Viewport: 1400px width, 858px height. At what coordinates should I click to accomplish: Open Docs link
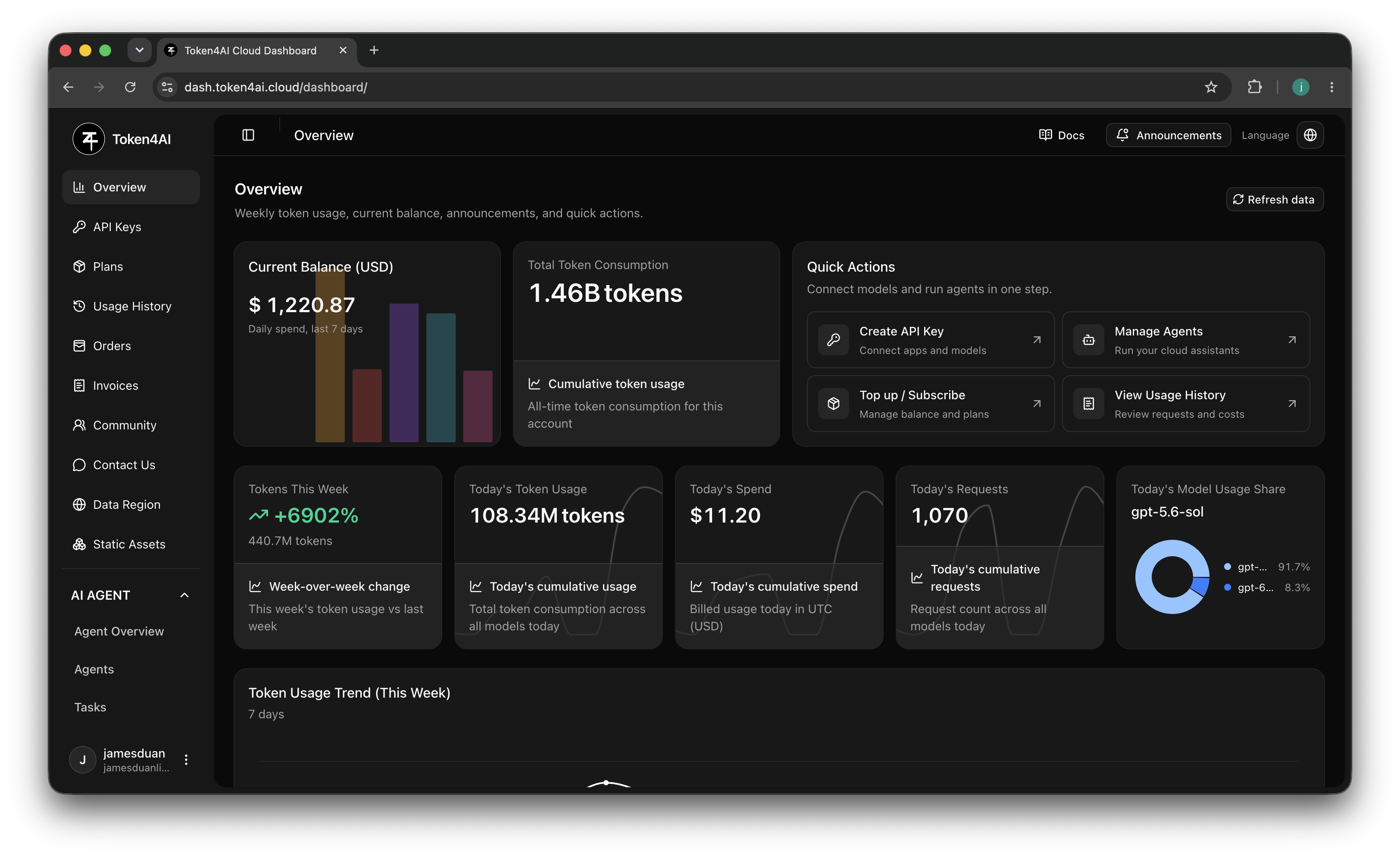pos(1061,135)
